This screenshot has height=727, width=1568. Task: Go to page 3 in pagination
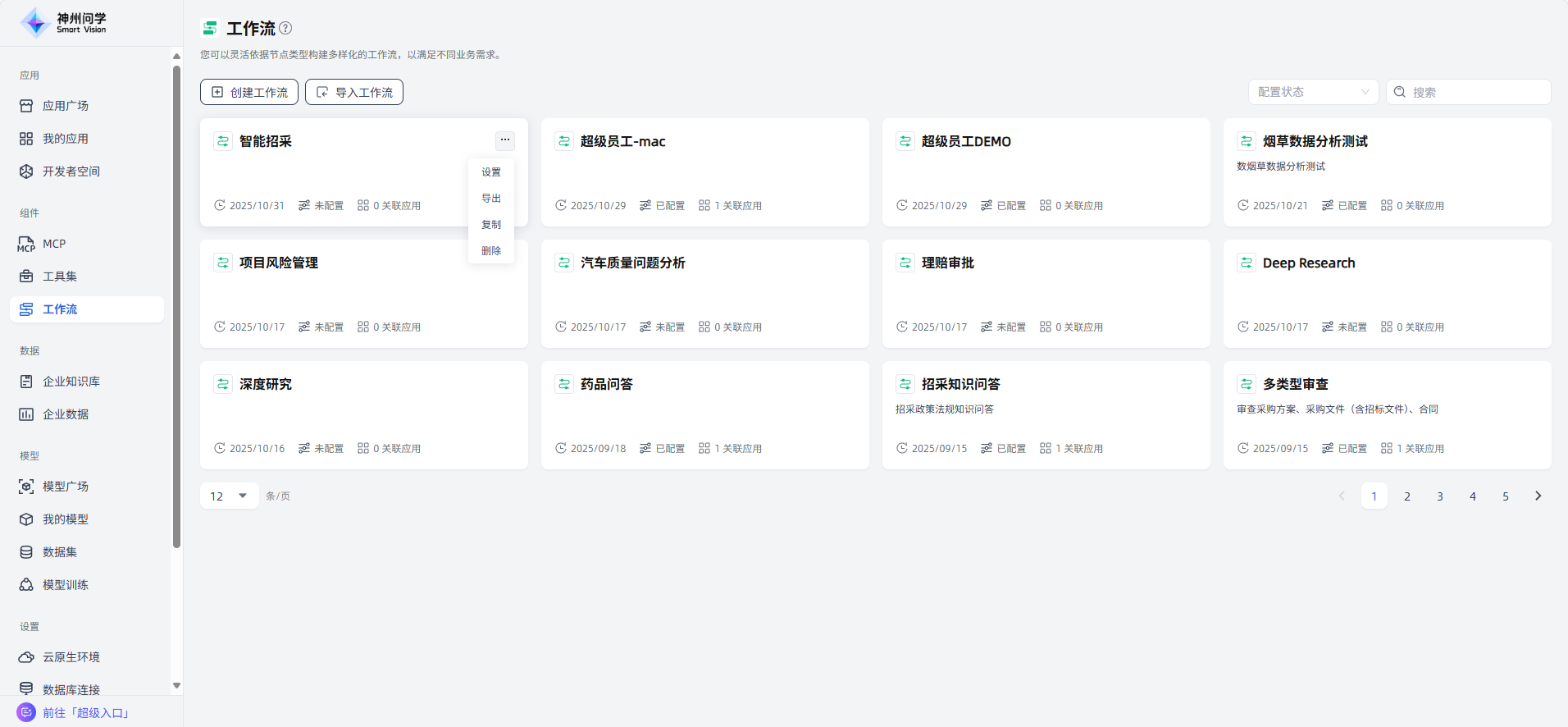click(1439, 496)
